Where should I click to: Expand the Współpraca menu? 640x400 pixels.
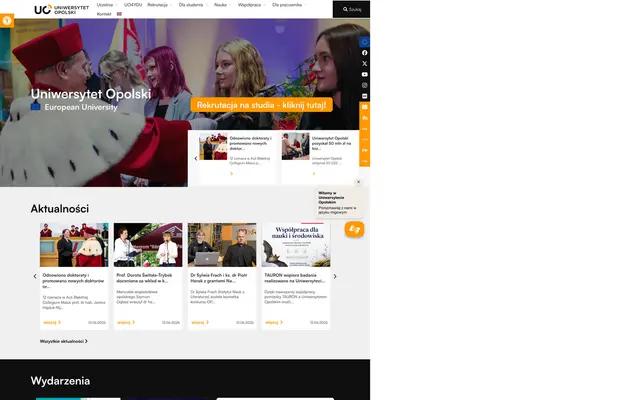(x=251, y=5)
